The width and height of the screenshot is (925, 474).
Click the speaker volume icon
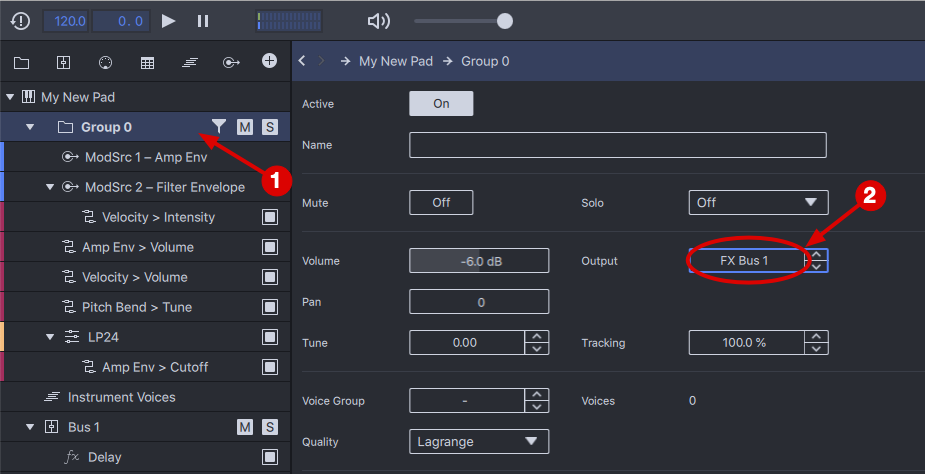pyautogui.click(x=378, y=21)
